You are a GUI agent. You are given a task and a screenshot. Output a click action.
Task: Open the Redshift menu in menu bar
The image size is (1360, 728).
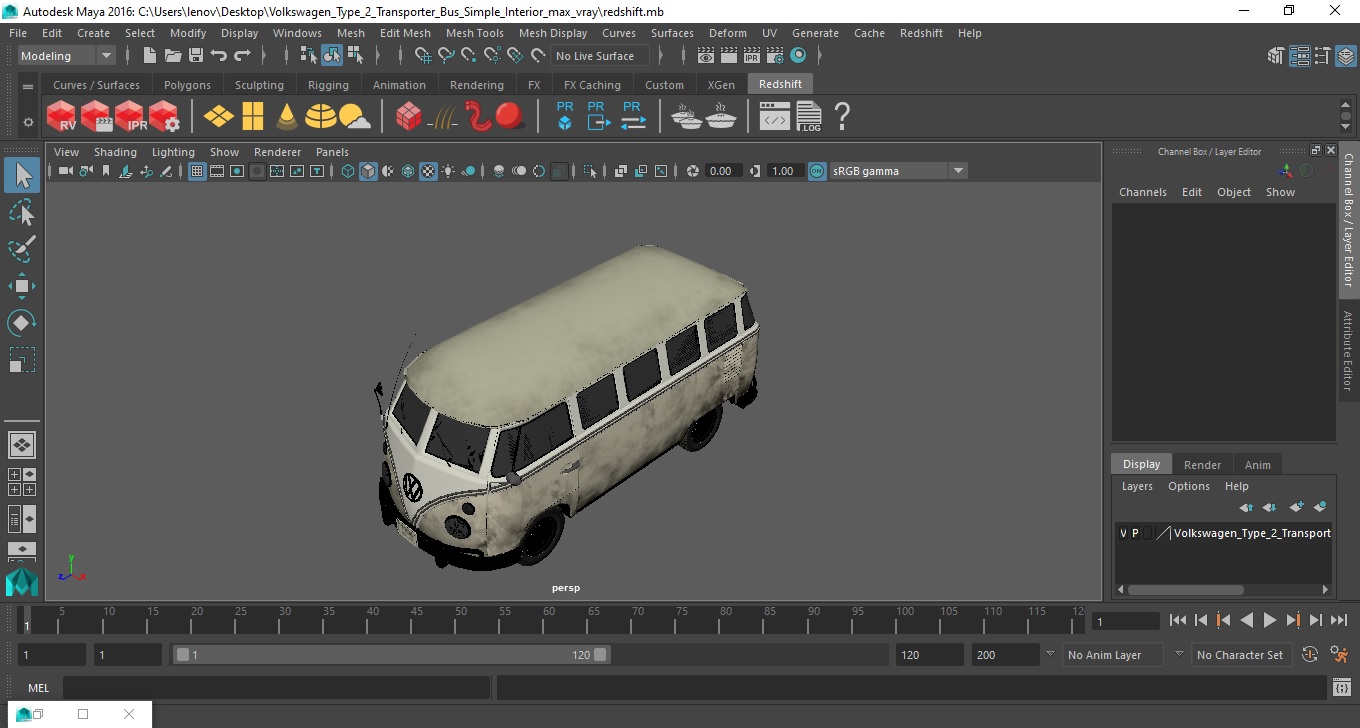(921, 33)
